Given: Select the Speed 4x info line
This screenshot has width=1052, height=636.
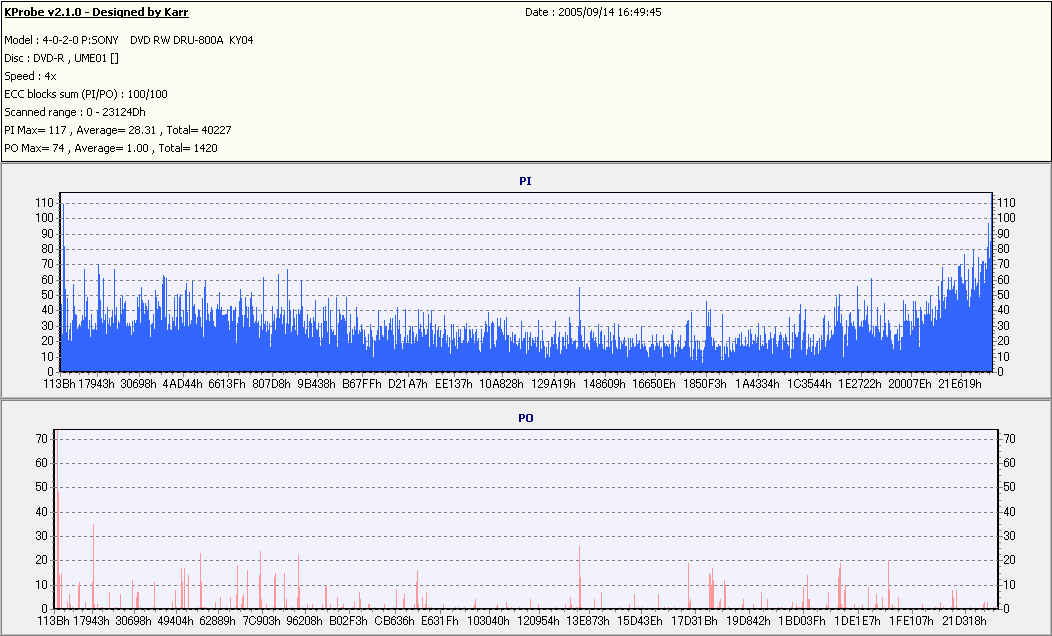Looking at the screenshot, I should click(x=30, y=76).
